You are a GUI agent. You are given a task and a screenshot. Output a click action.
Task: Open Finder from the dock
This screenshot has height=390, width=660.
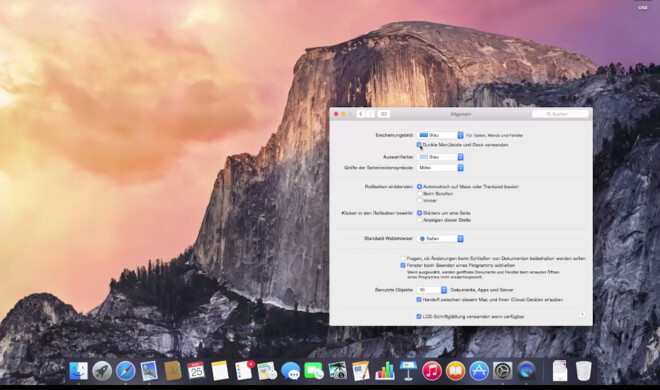[x=78, y=371]
